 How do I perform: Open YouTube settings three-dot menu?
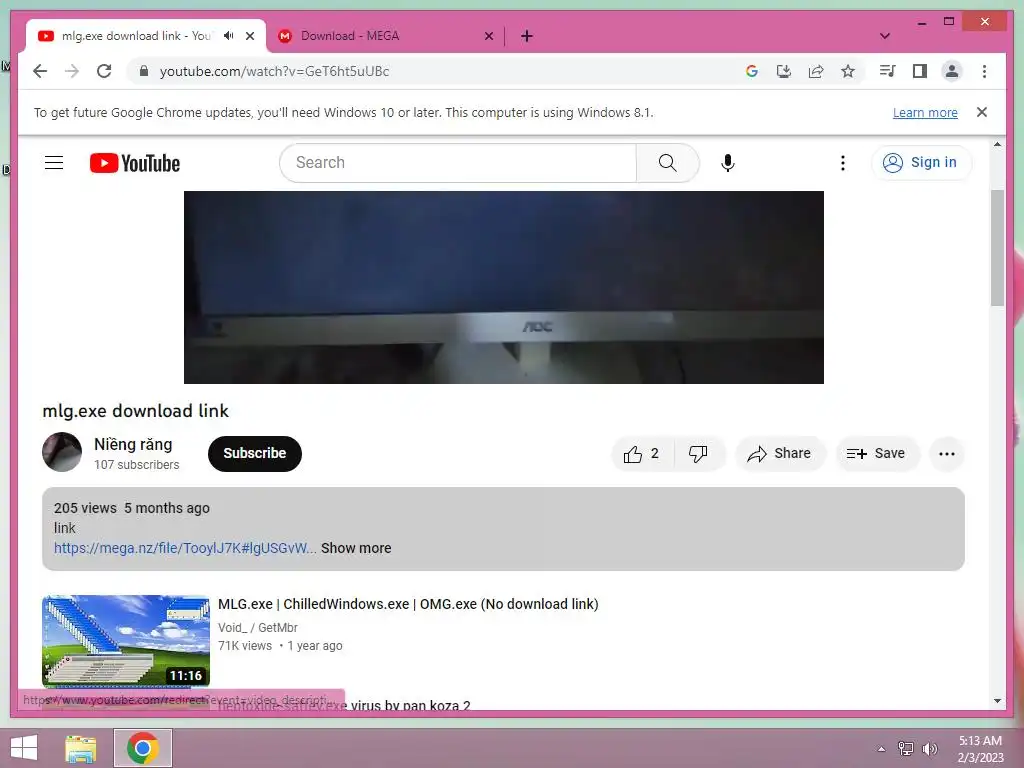(x=842, y=163)
